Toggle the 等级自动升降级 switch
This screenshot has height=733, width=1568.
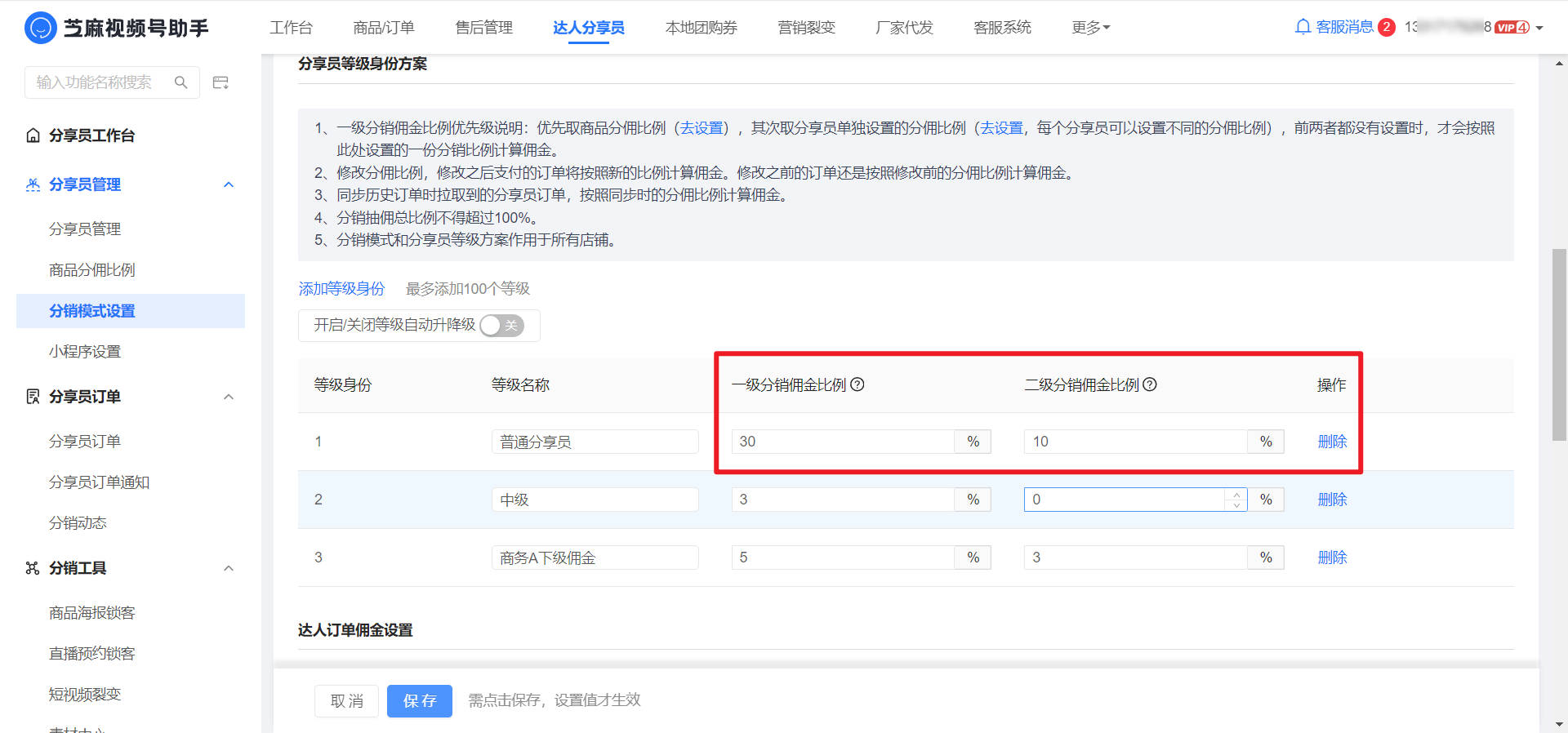pyautogui.click(x=501, y=326)
